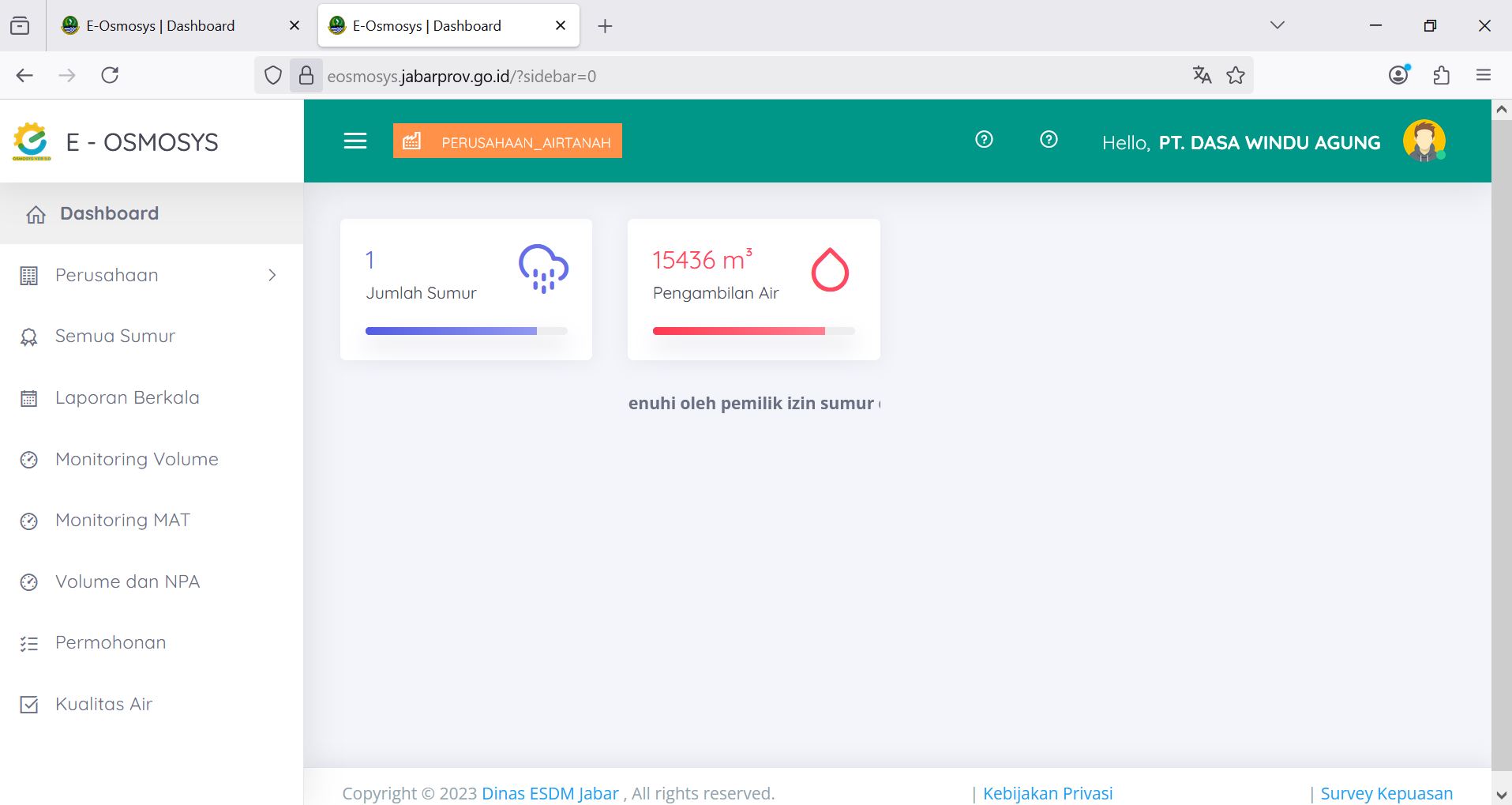Expand the Perusahaan submenu chevron
The image size is (1512, 805).
pyautogui.click(x=272, y=275)
